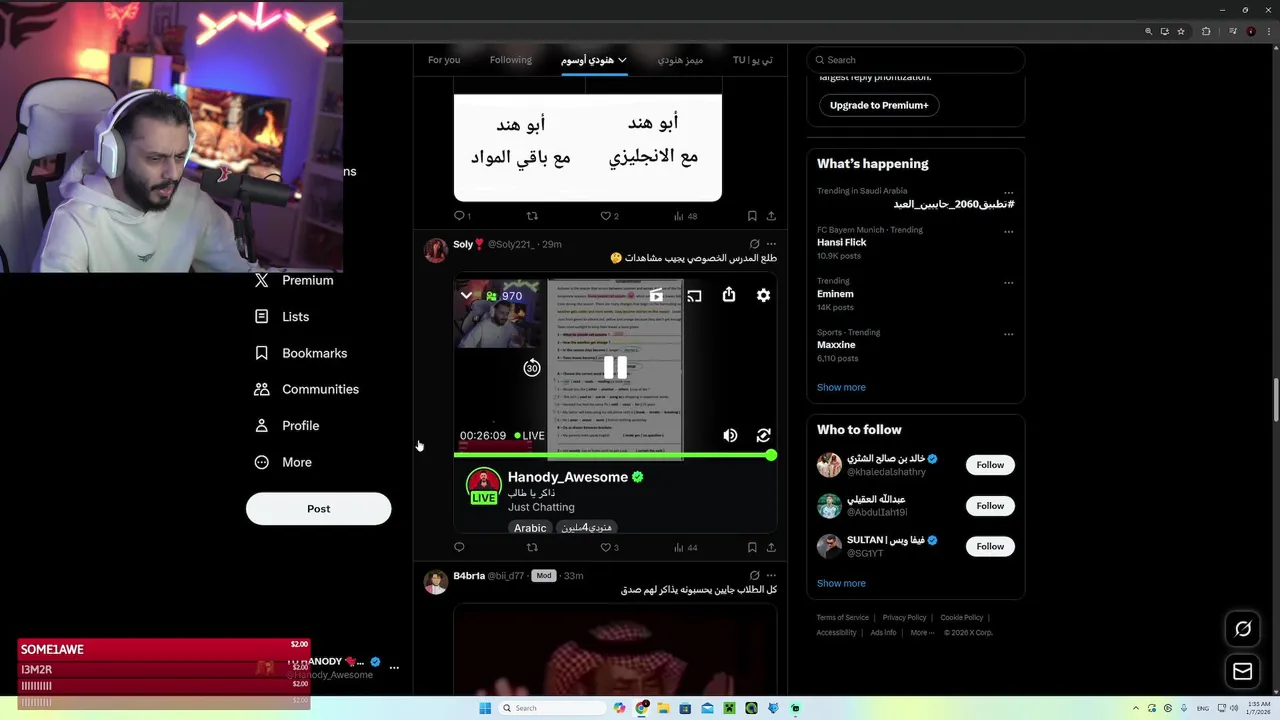Reply to Soly's post

[x=459, y=547]
